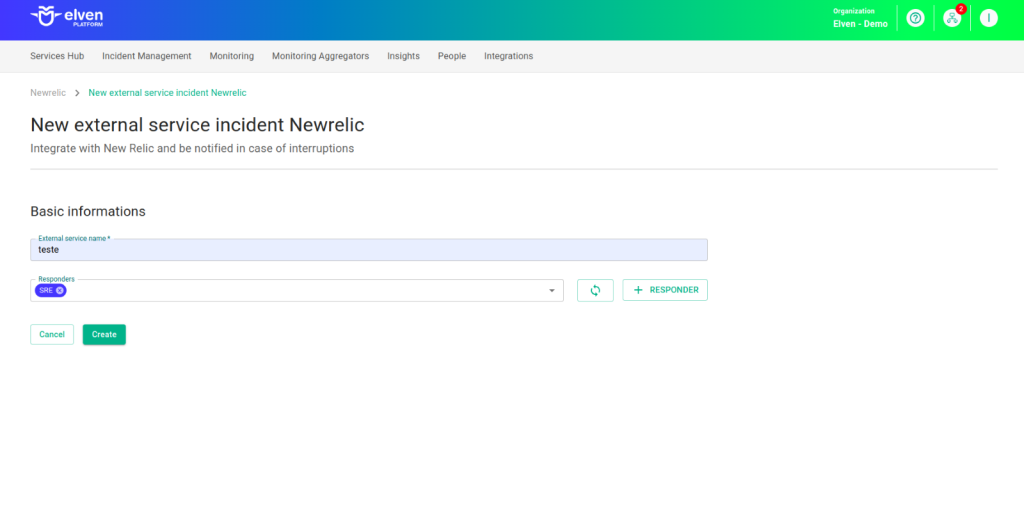Open the Incident Management menu
This screenshot has width=1024, height=510.
(146, 56)
